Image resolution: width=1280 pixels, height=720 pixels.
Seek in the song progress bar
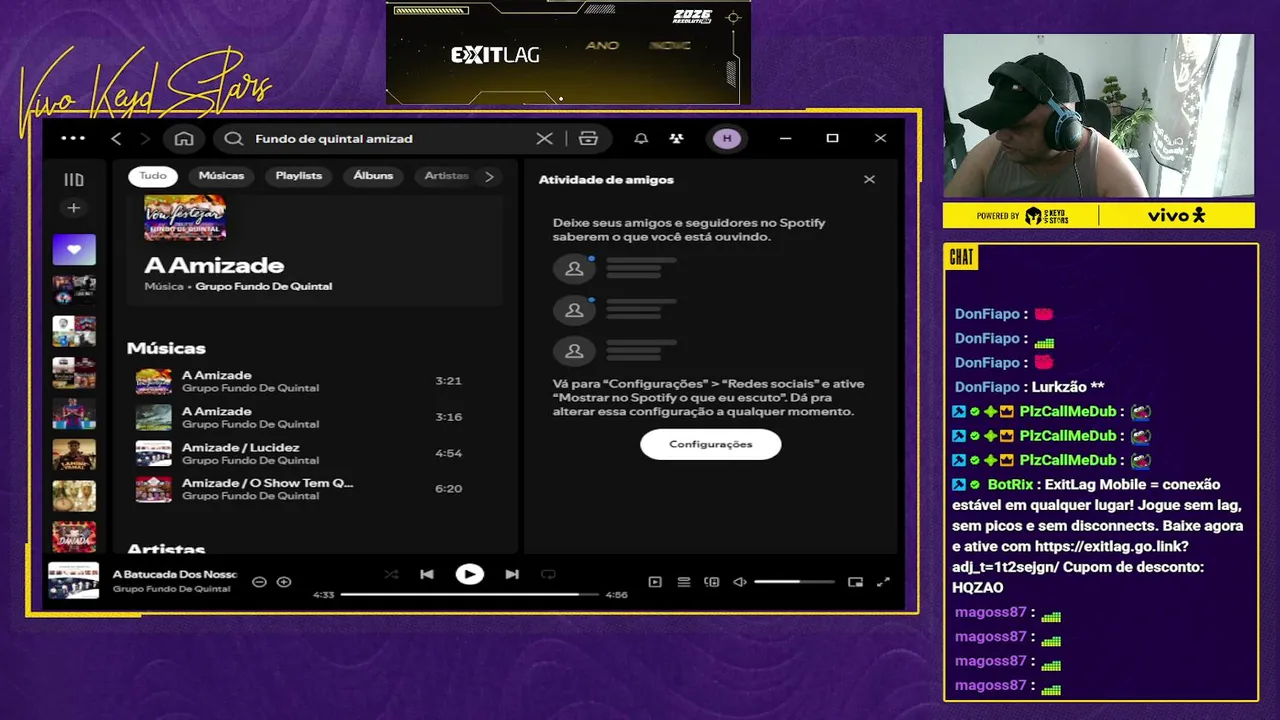tap(470, 594)
